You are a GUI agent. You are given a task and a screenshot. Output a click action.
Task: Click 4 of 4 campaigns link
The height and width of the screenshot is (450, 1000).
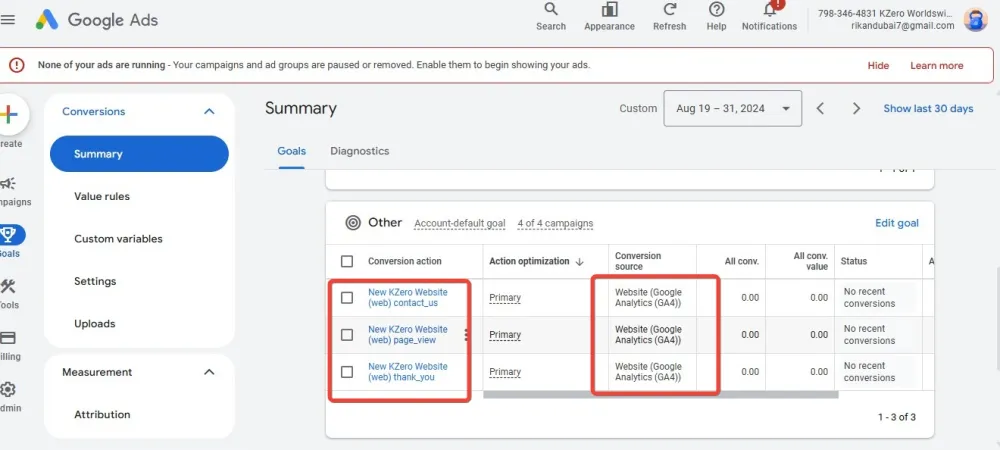tap(555, 224)
